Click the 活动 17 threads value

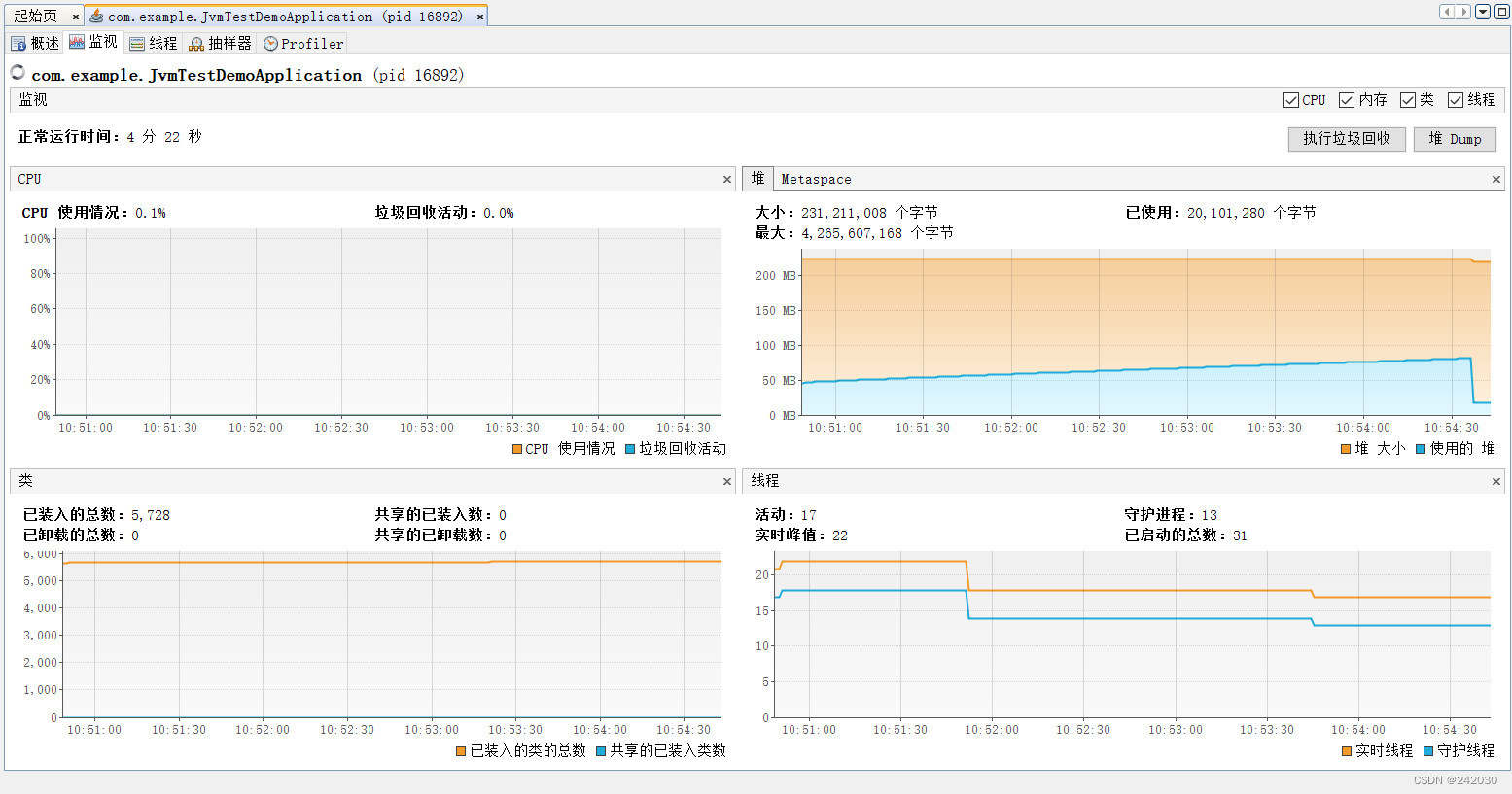[x=809, y=515]
